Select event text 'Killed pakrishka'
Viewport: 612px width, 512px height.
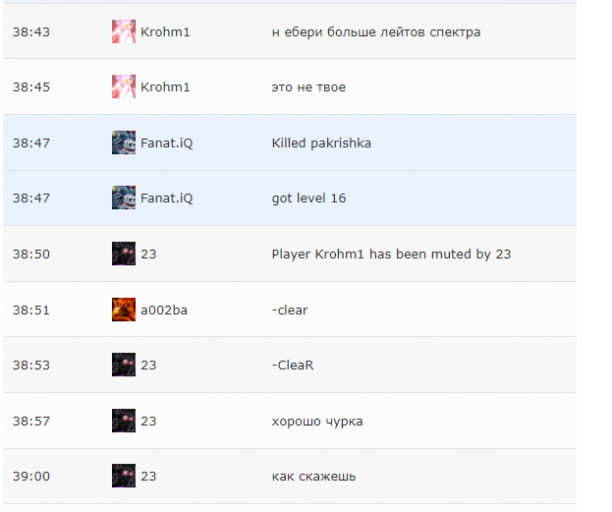[x=321, y=143]
